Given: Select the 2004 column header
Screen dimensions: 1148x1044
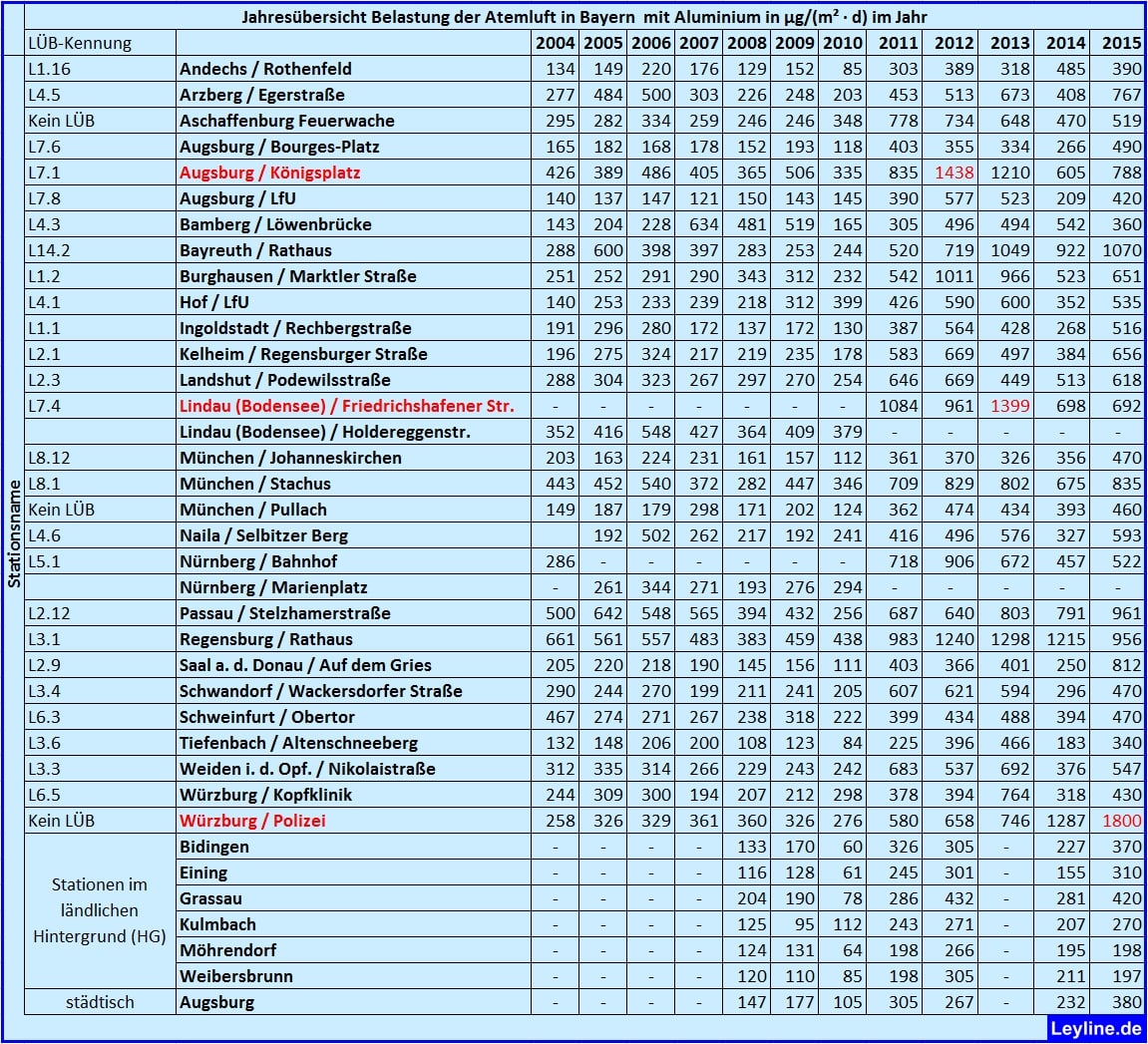Looking at the screenshot, I should [555, 43].
